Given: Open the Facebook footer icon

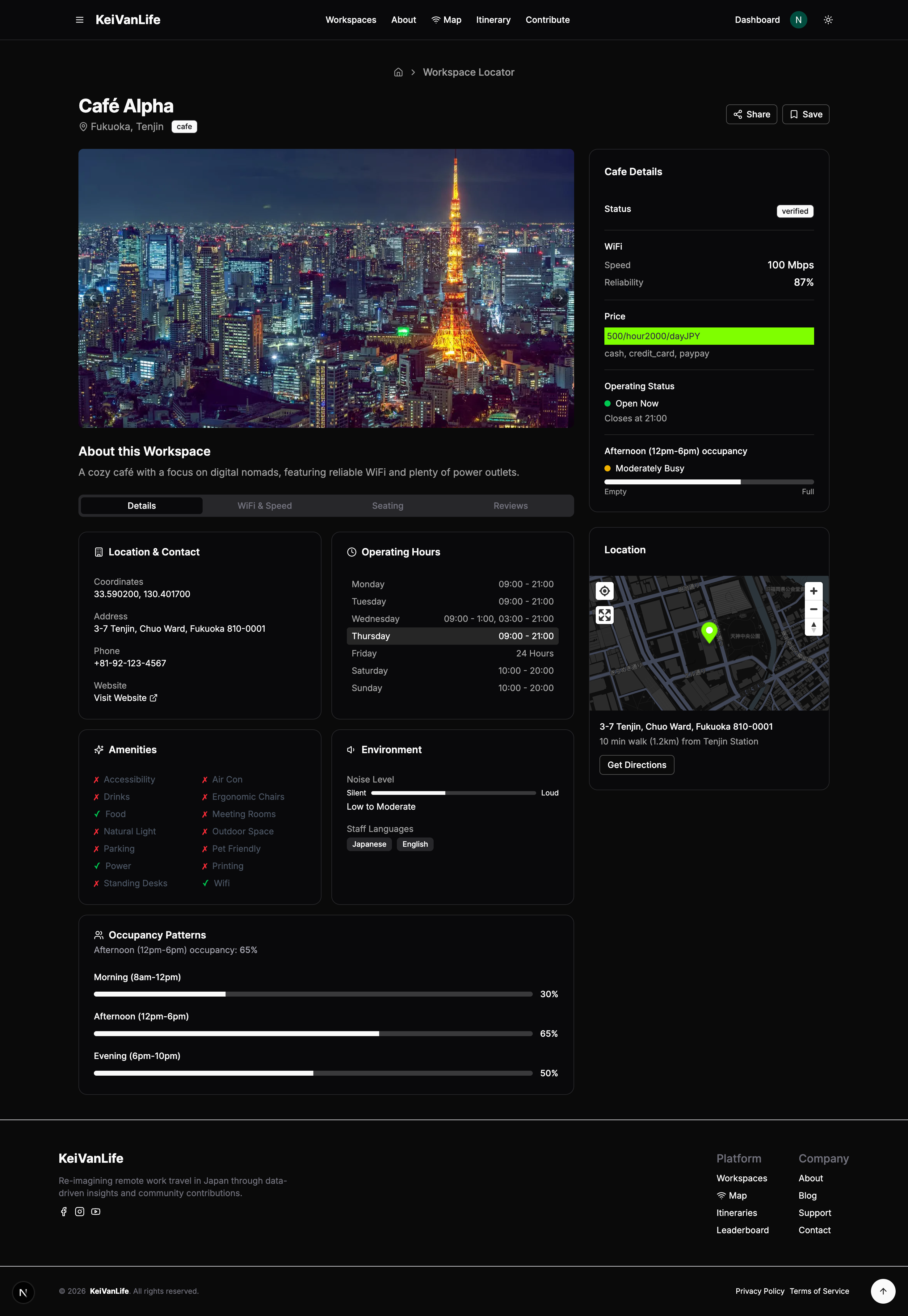Looking at the screenshot, I should [x=64, y=1211].
